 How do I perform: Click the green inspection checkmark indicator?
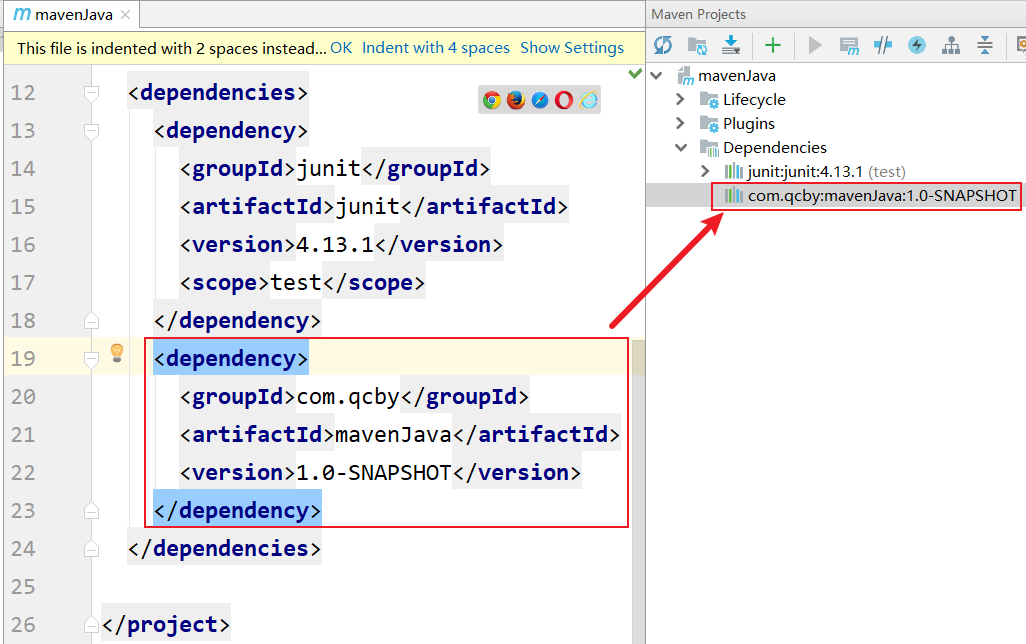coord(635,73)
